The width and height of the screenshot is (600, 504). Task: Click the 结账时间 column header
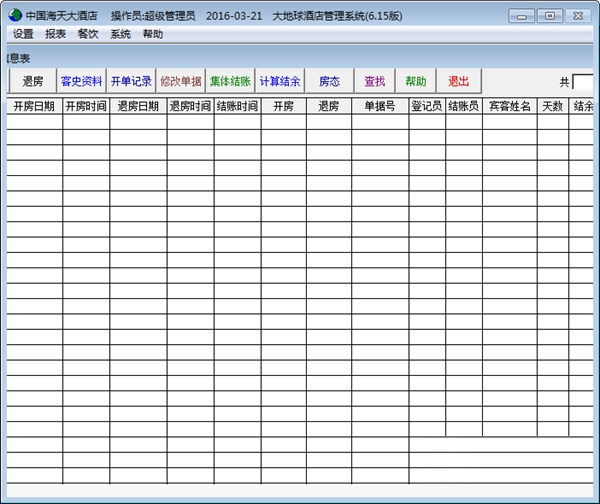click(237, 106)
